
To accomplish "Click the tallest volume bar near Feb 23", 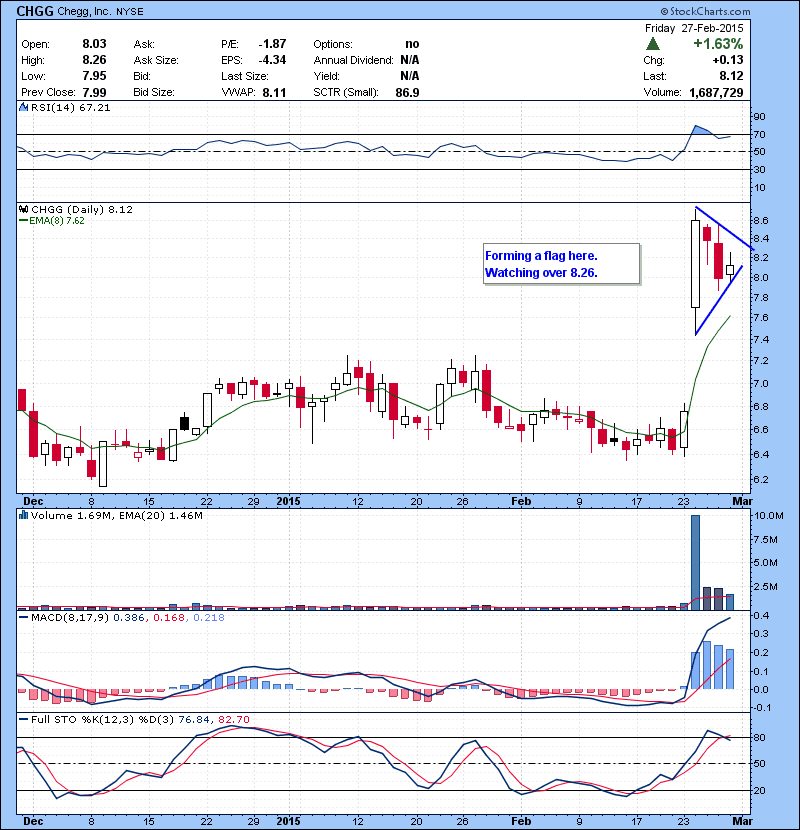I will (695, 562).
